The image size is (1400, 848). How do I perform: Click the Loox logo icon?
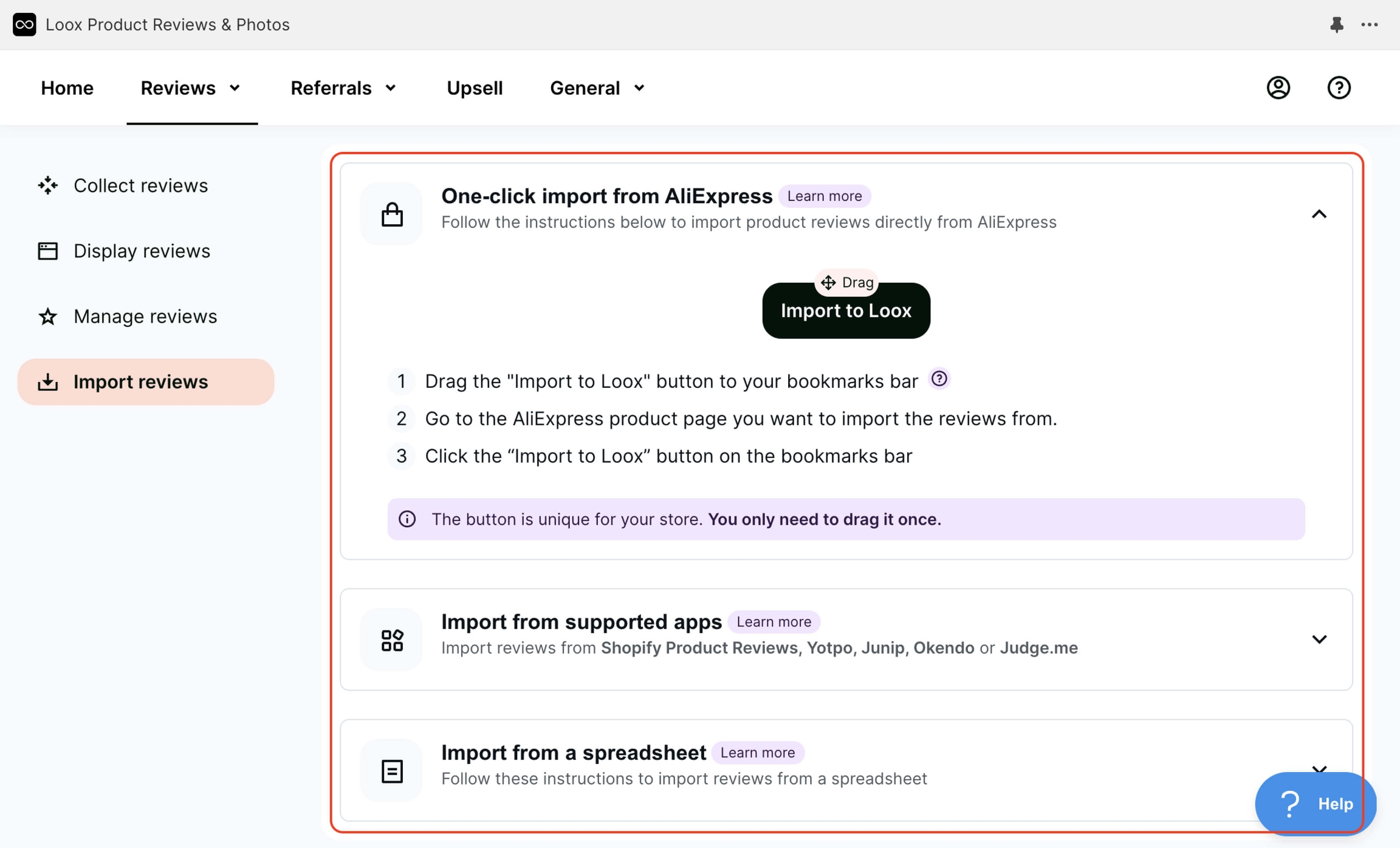coord(24,24)
